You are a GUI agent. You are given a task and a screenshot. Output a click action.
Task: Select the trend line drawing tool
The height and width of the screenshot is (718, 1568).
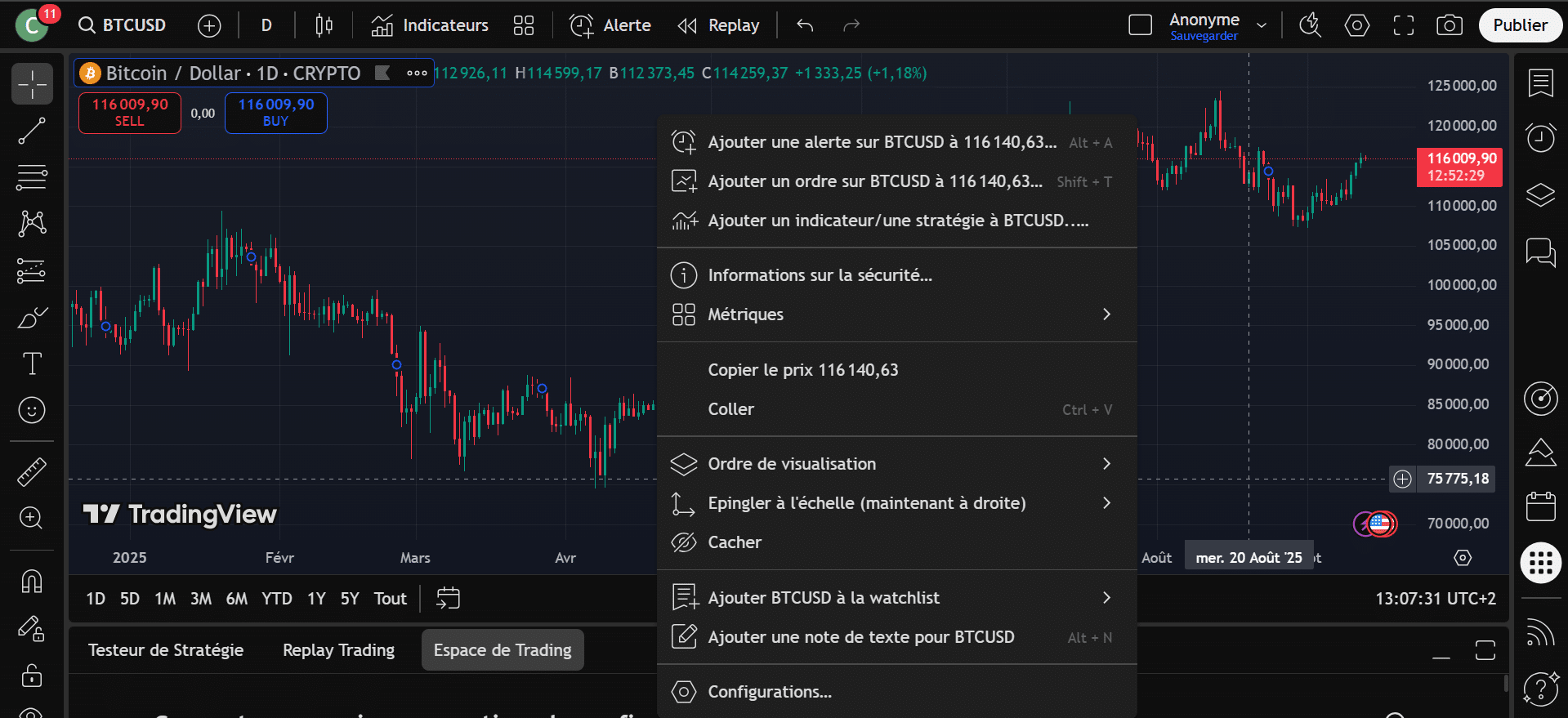click(32, 131)
